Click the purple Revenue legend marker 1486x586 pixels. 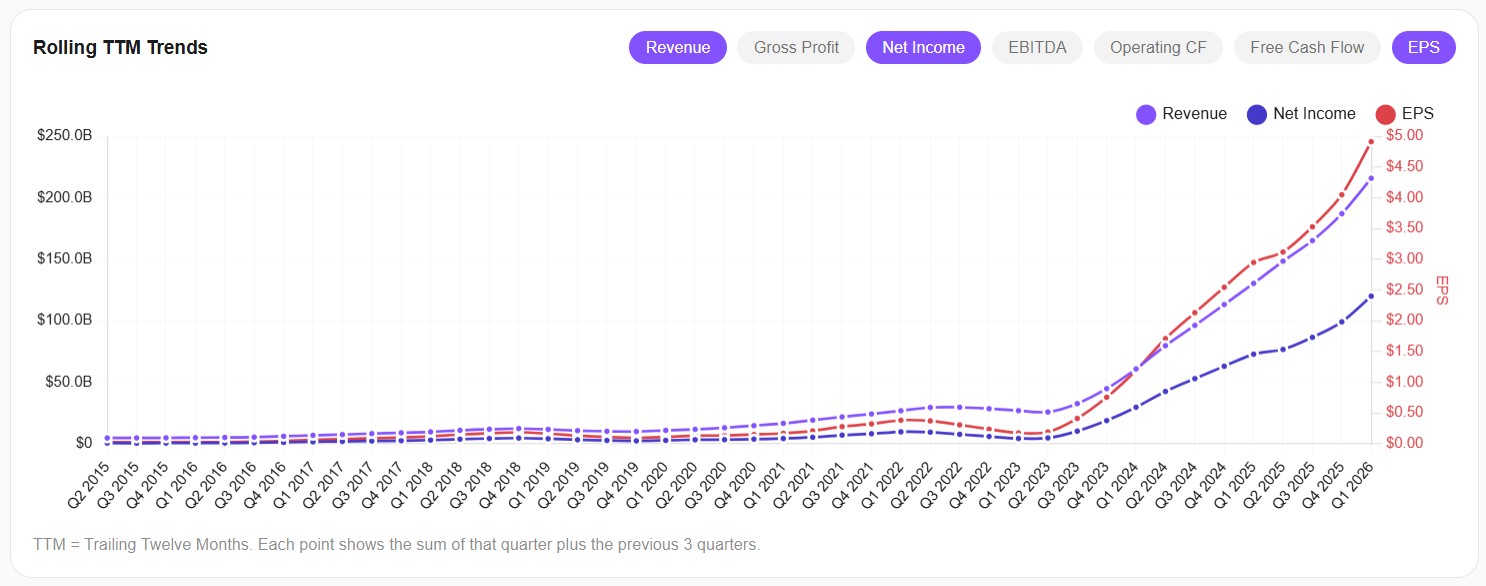pos(1144,113)
